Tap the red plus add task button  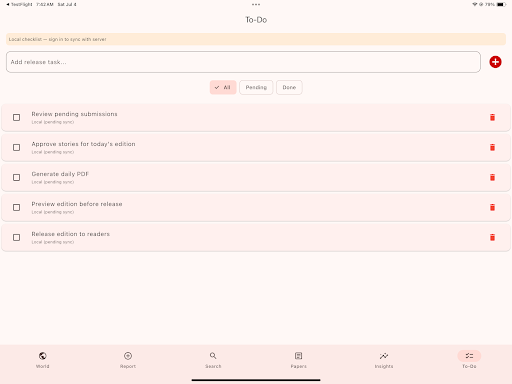(495, 62)
